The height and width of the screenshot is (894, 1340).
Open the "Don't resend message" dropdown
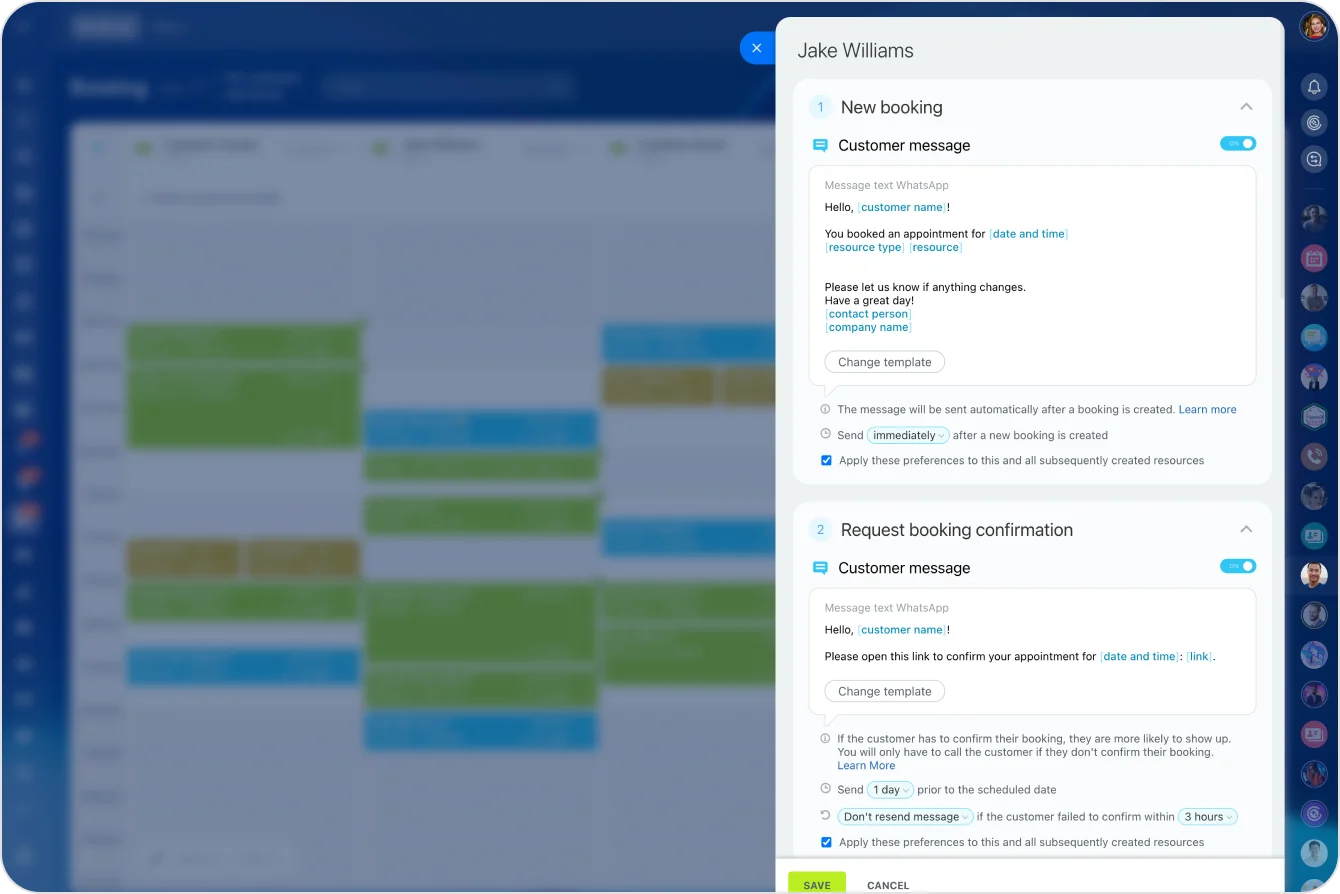(x=905, y=817)
